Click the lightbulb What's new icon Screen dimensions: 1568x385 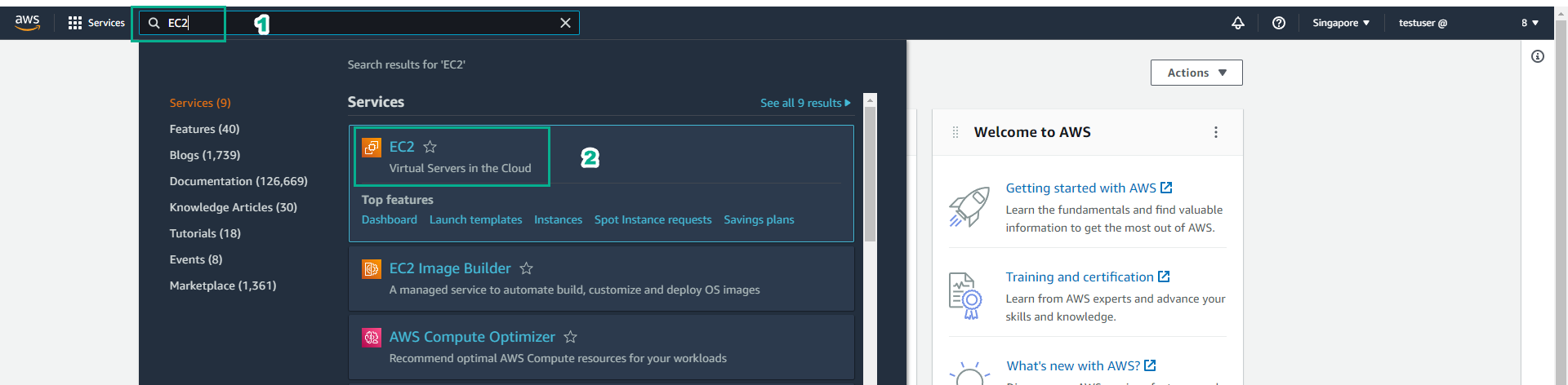(969, 374)
